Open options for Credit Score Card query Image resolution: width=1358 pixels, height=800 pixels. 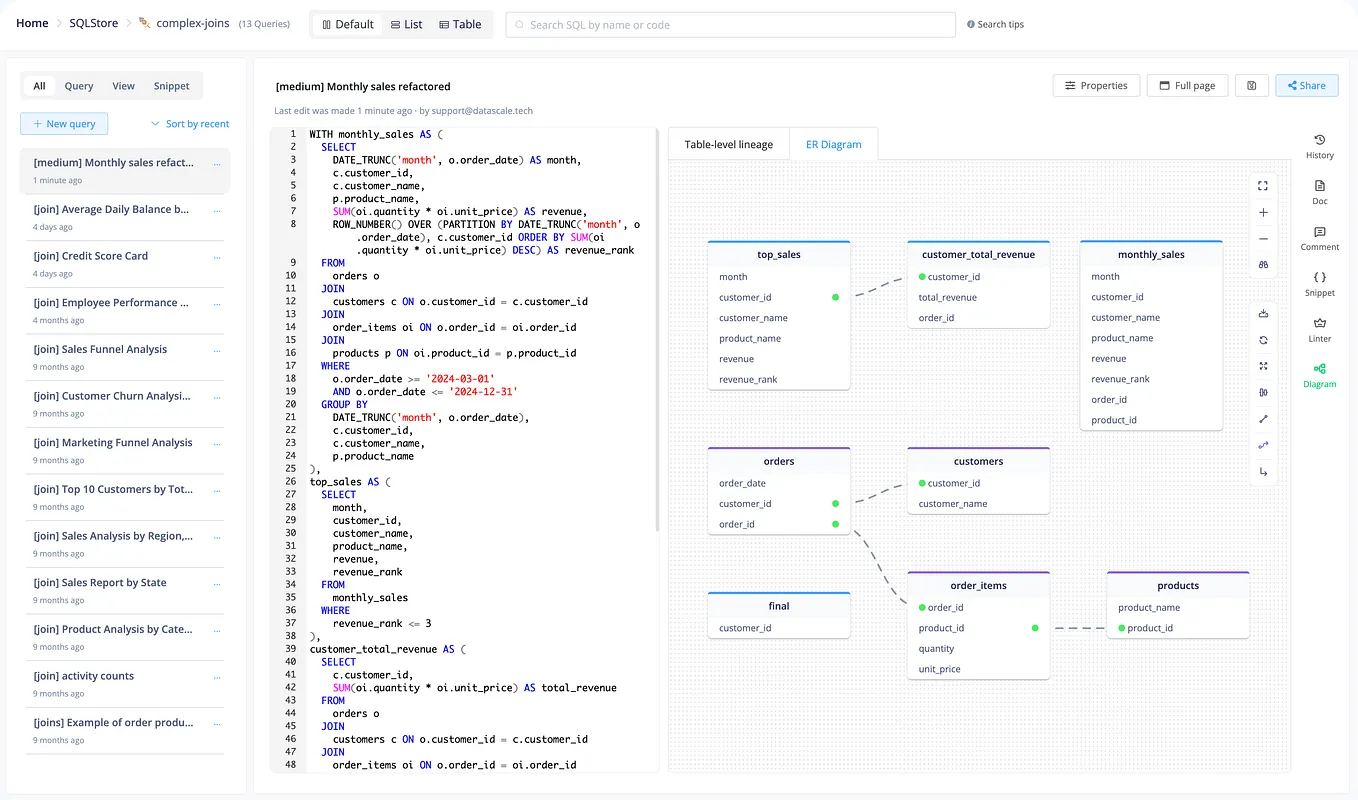coord(217,256)
